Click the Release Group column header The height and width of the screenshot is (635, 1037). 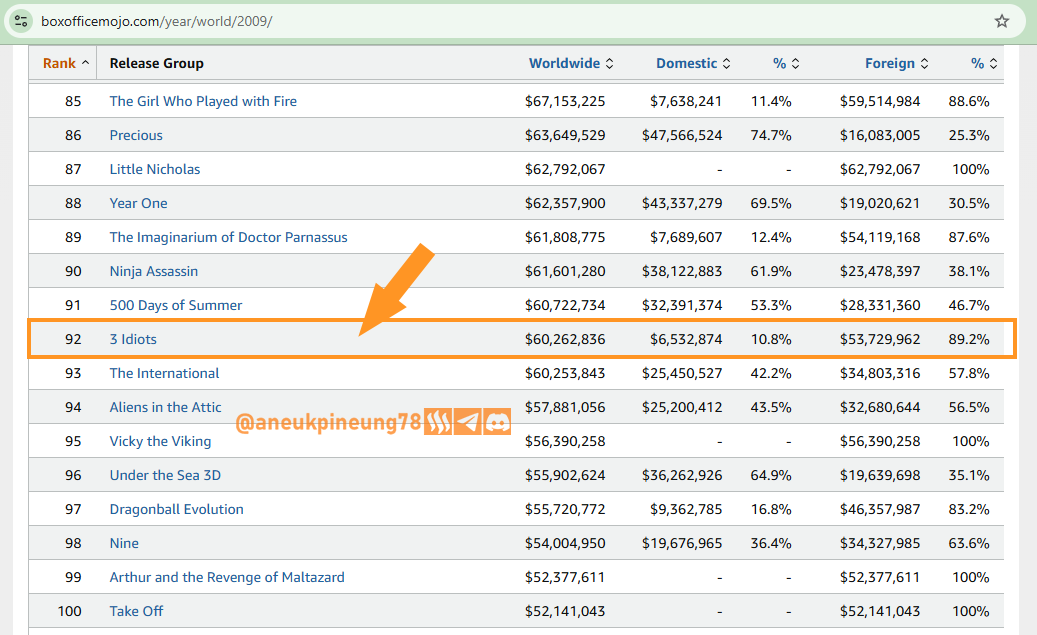pyautogui.click(x=157, y=64)
